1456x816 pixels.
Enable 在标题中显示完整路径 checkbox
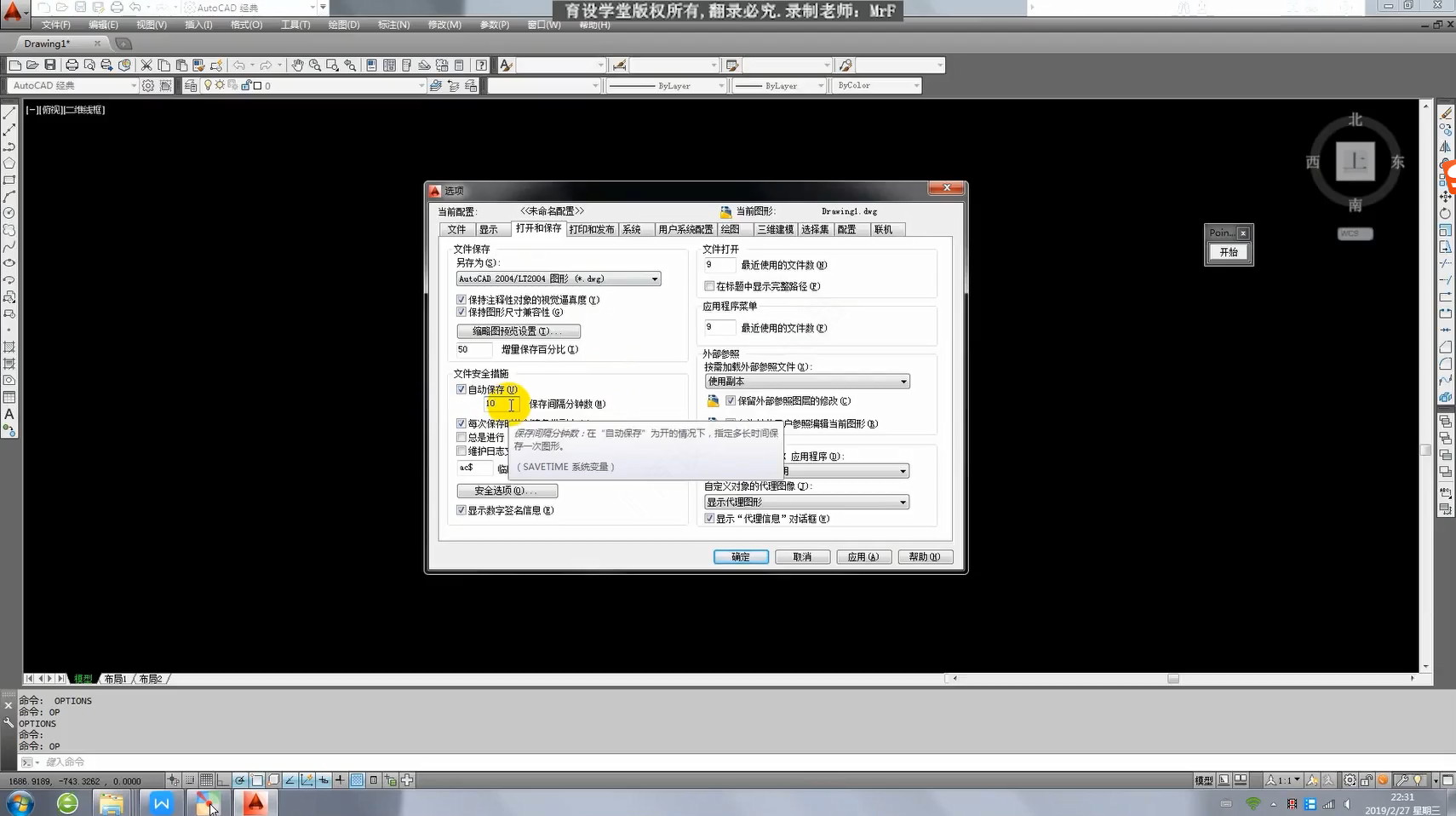709,286
